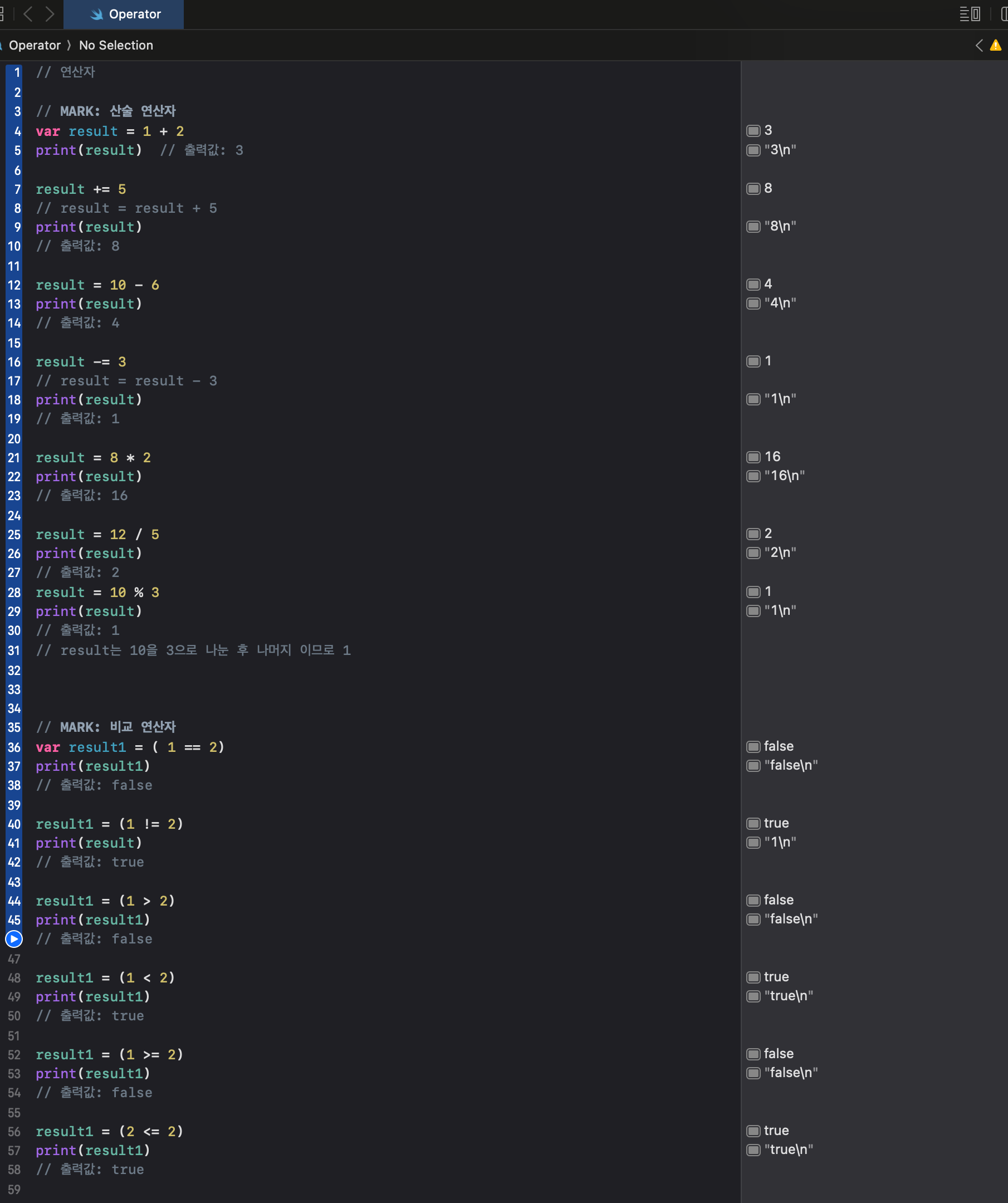Run playground up to line 46
Image resolution: width=1008 pixels, height=1203 pixels.
14,939
